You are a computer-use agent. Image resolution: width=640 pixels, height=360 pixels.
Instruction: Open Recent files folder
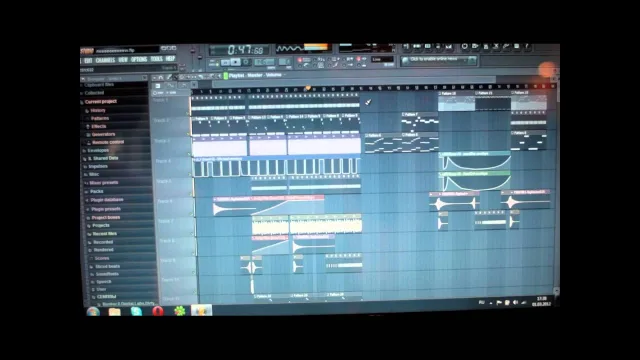104,234
